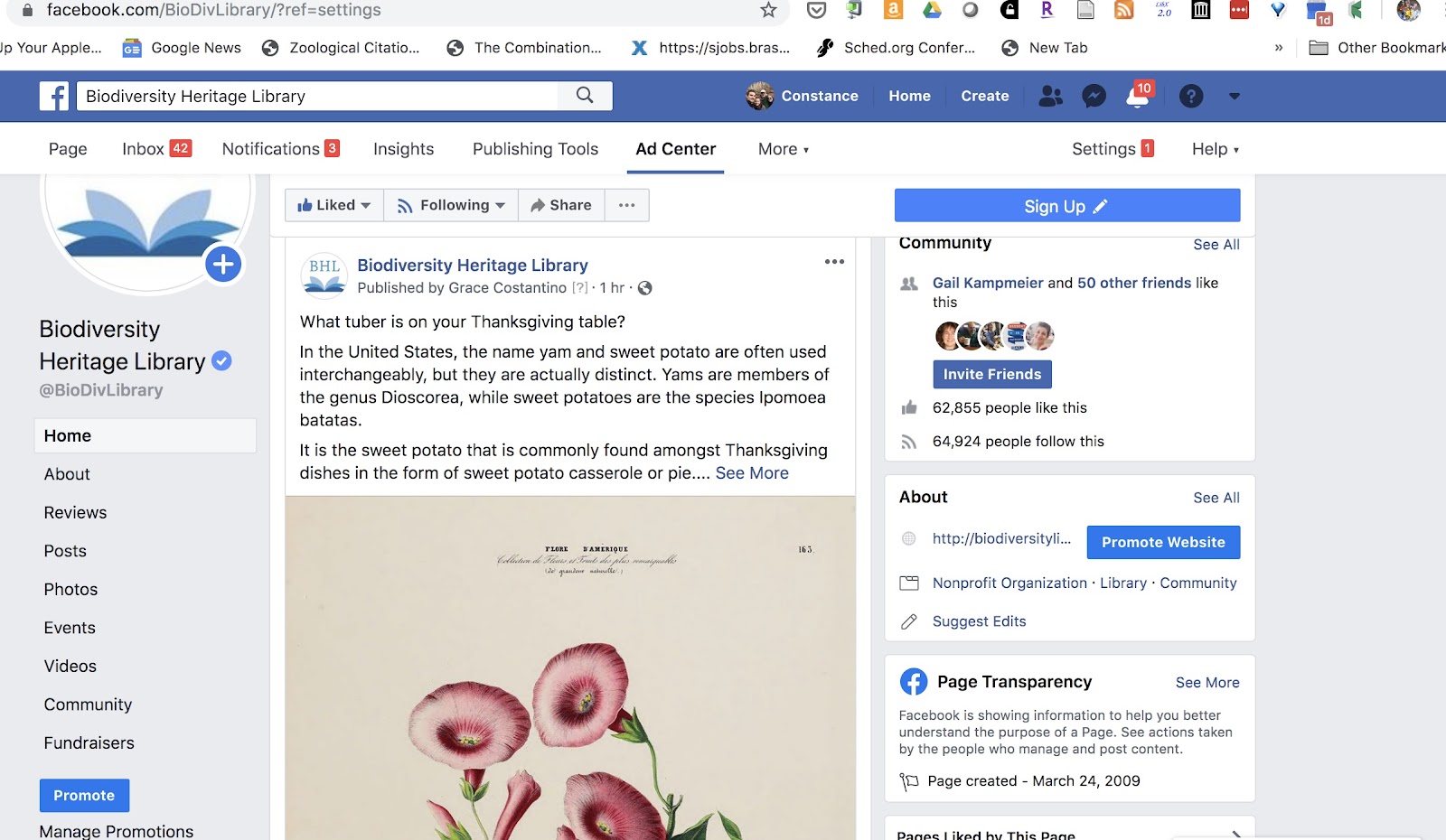Select Fundraisers in the left sidebar
Image resolution: width=1446 pixels, height=840 pixels.
click(89, 743)
